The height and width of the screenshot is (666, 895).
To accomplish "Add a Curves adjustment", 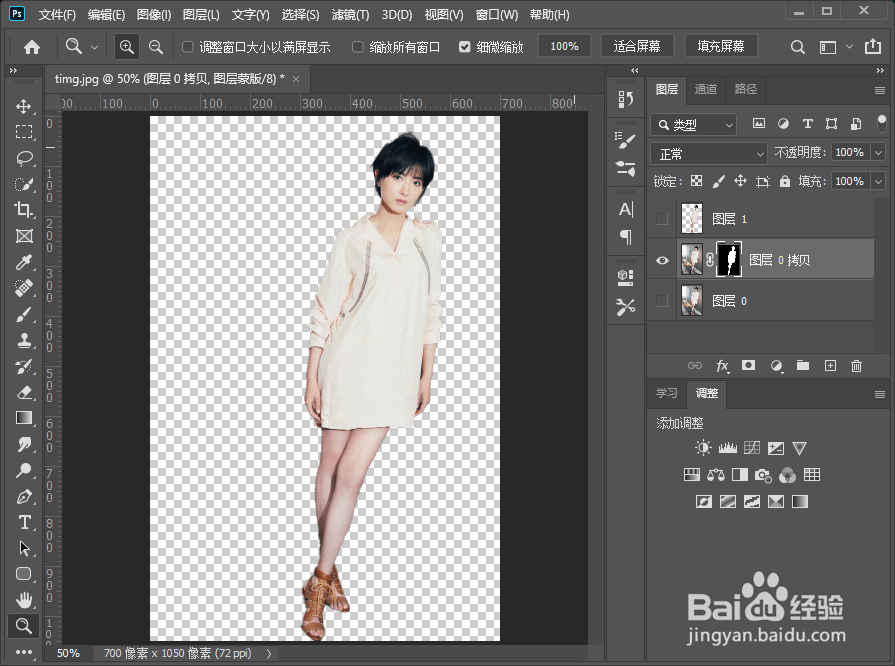I will tap(752, 448).
